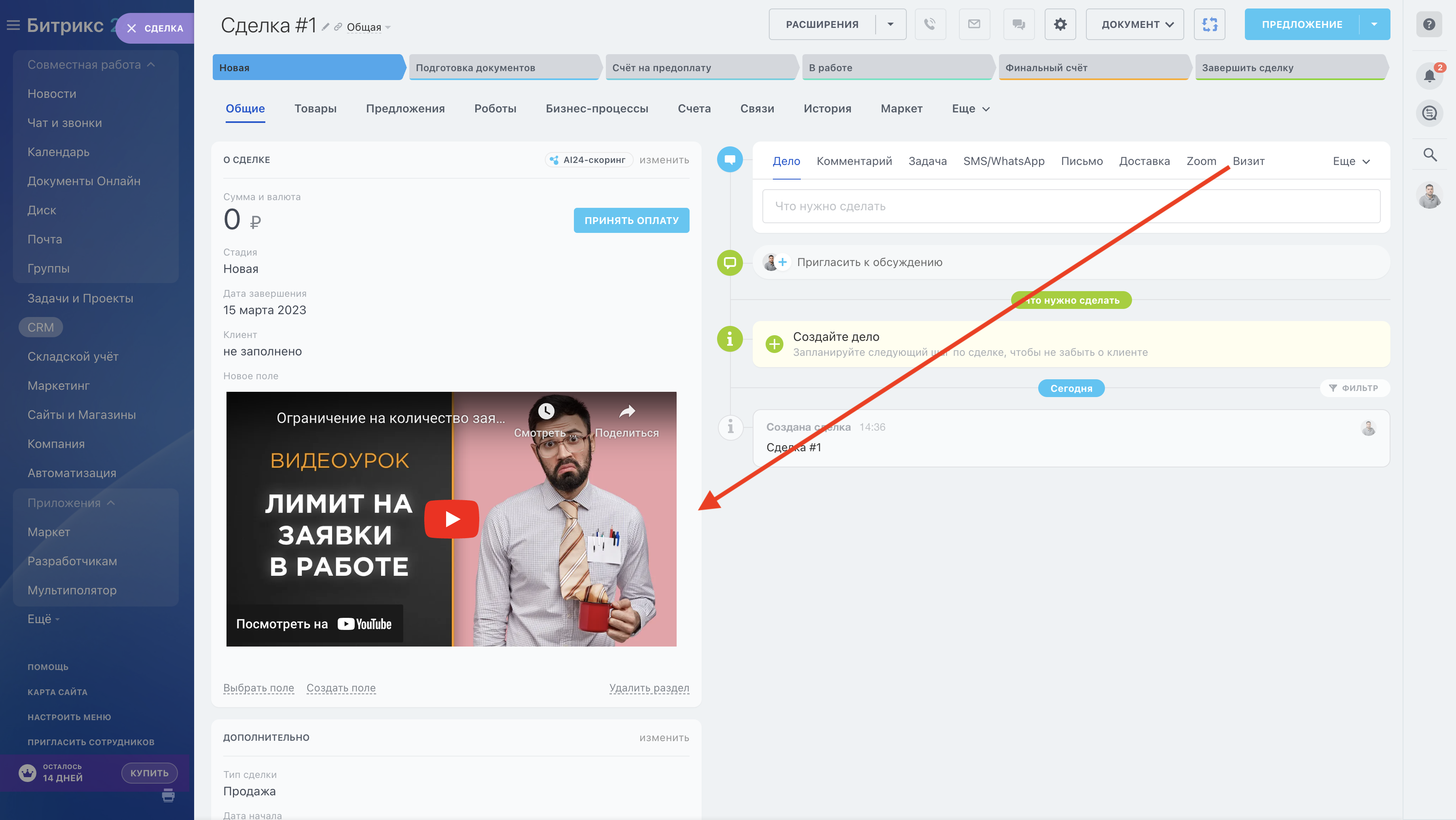Click the notifications bell icon

(x=1429, y=76)
